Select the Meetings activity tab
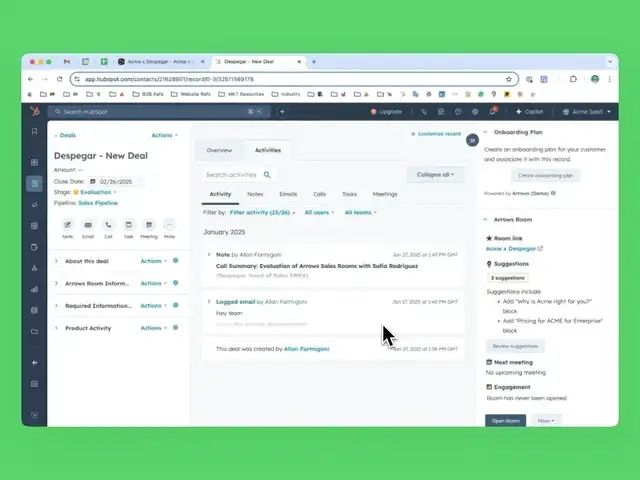640x480 pixels. 385,194
